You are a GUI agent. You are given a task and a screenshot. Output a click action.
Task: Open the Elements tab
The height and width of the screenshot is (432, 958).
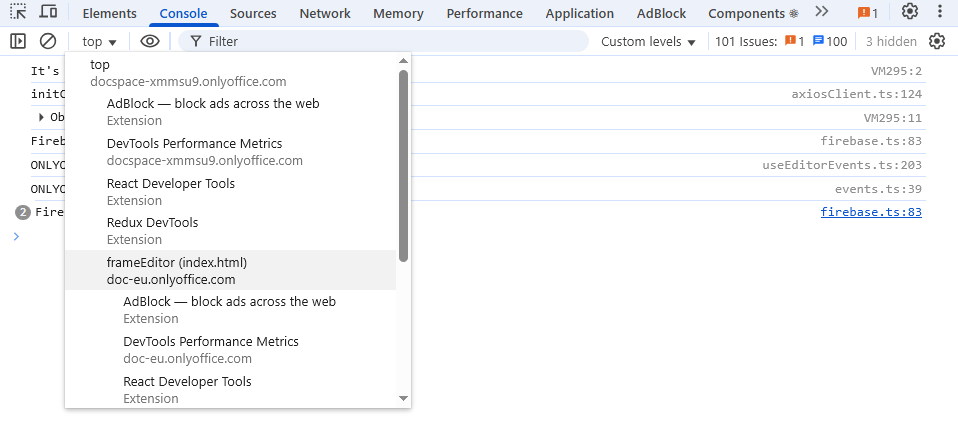[109, 13]
